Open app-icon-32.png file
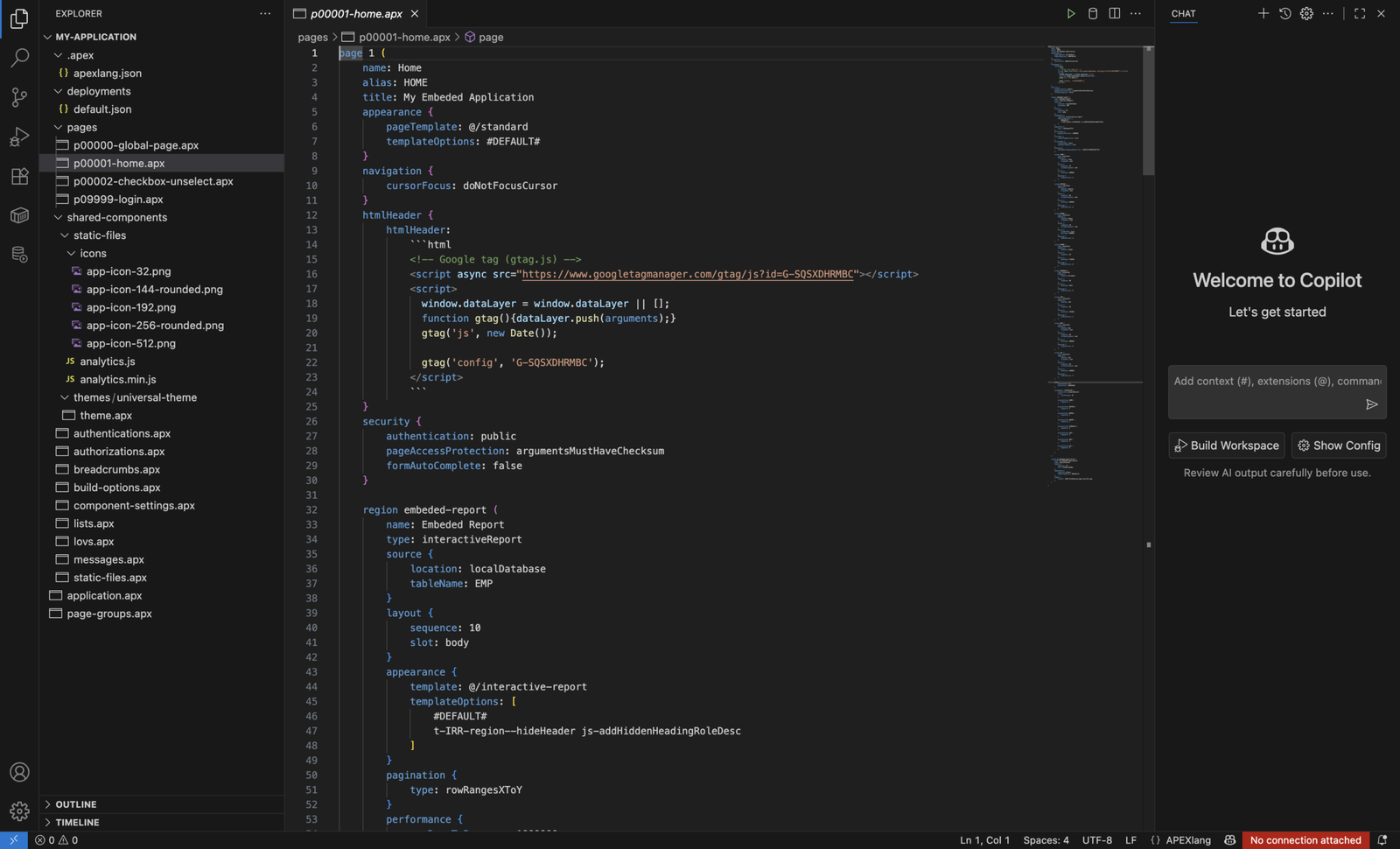The height and width of the screenshot is (849, 1400). coord(129,271)
